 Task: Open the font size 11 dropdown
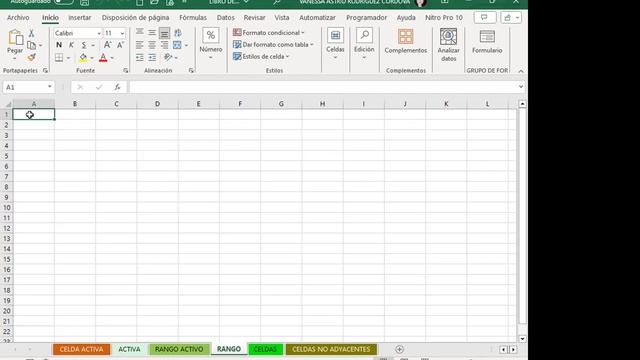pos(122,33)
